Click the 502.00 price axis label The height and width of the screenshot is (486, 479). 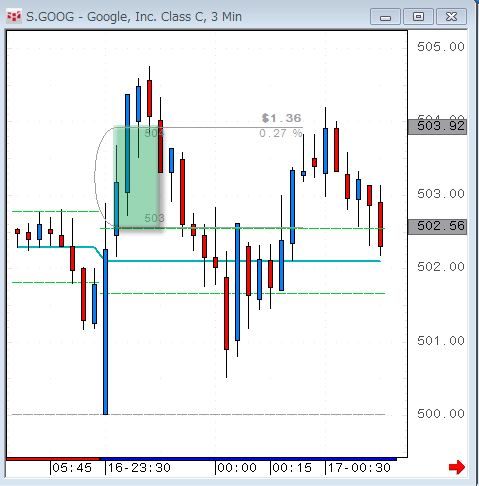pos(441,267)
